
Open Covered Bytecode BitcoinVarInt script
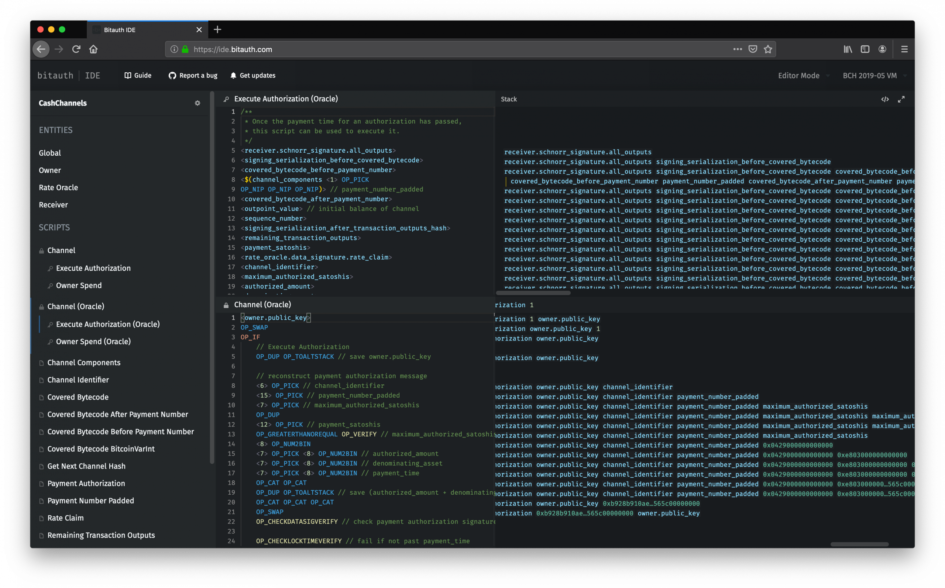101,449
